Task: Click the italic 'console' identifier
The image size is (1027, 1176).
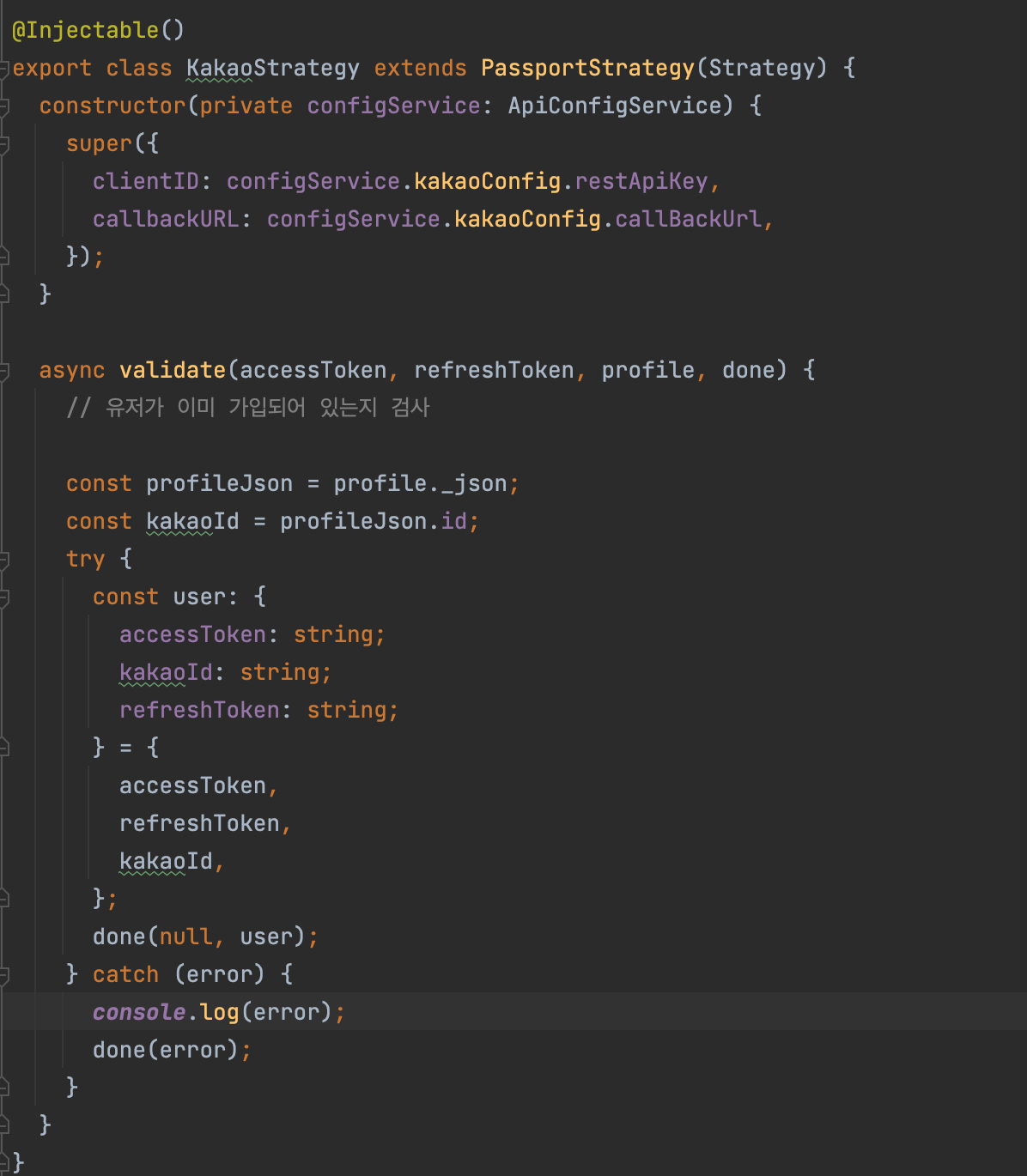Action: tap(139, 1012)
